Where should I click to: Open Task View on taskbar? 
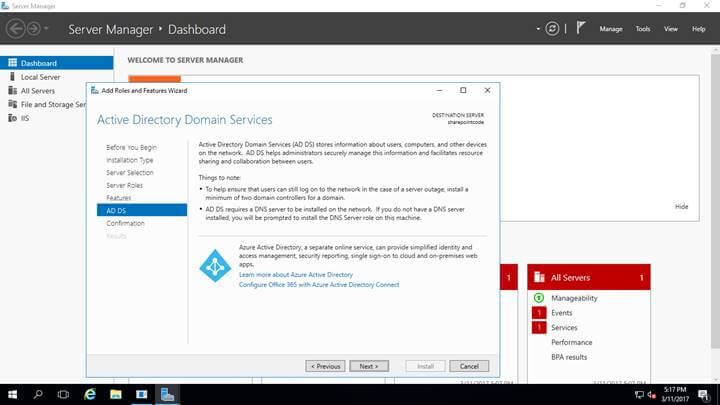pos(63,394)
